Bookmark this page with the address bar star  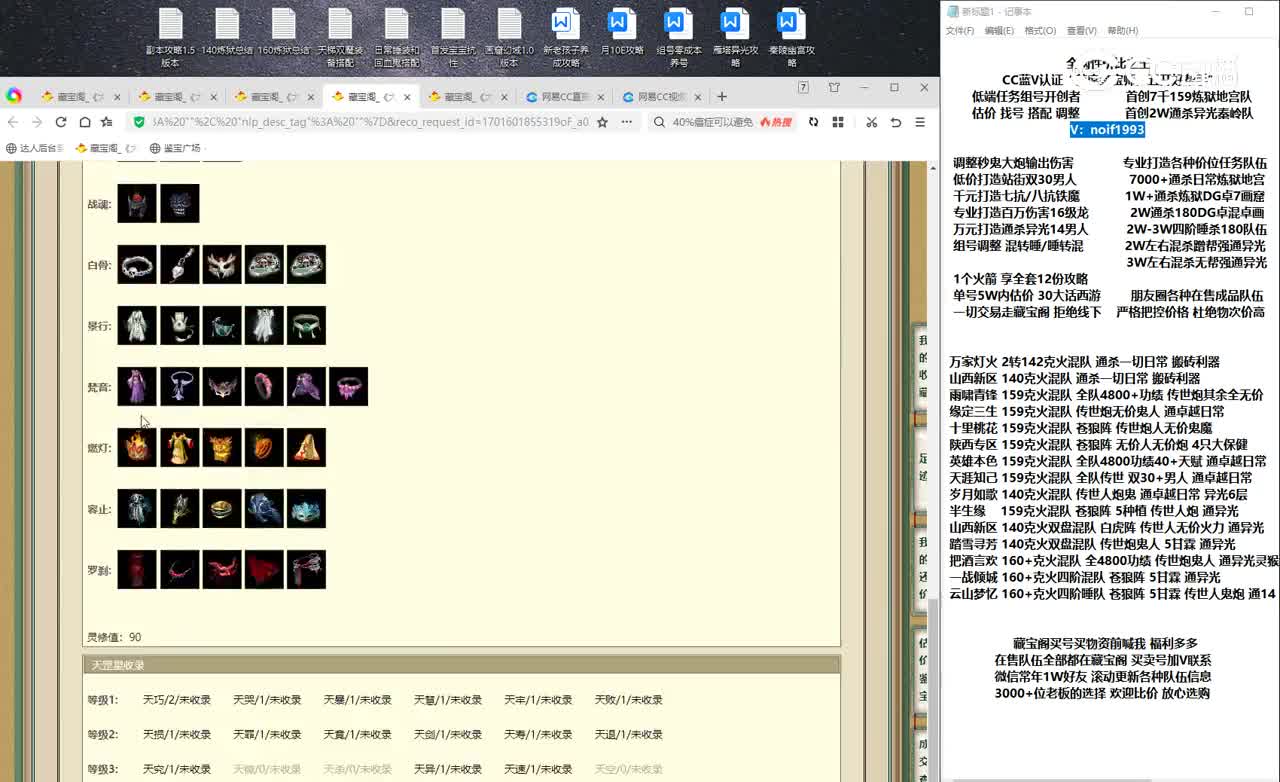602,122
